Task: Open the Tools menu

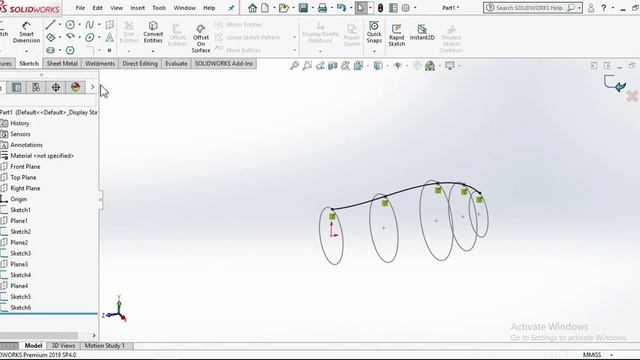Action: tap(159, 8)
